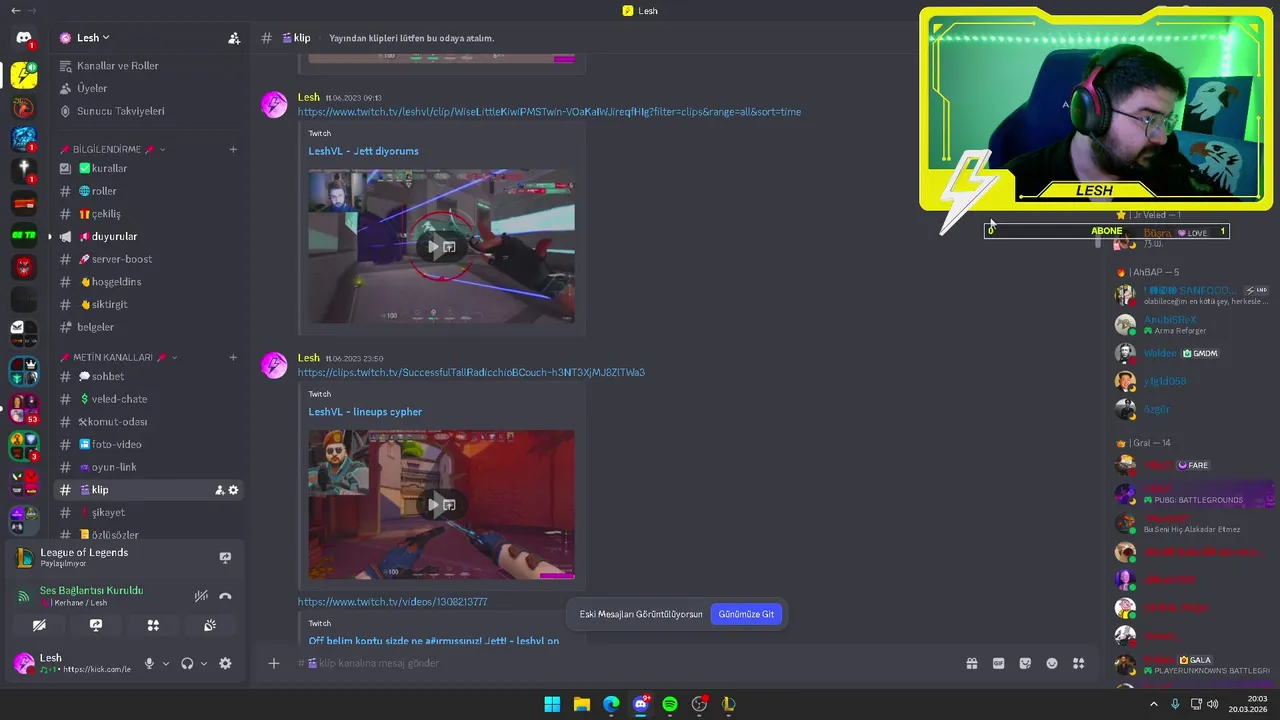
Task: Open twitch.tv/videos/1308213777 link
Action: coord(392,602)
